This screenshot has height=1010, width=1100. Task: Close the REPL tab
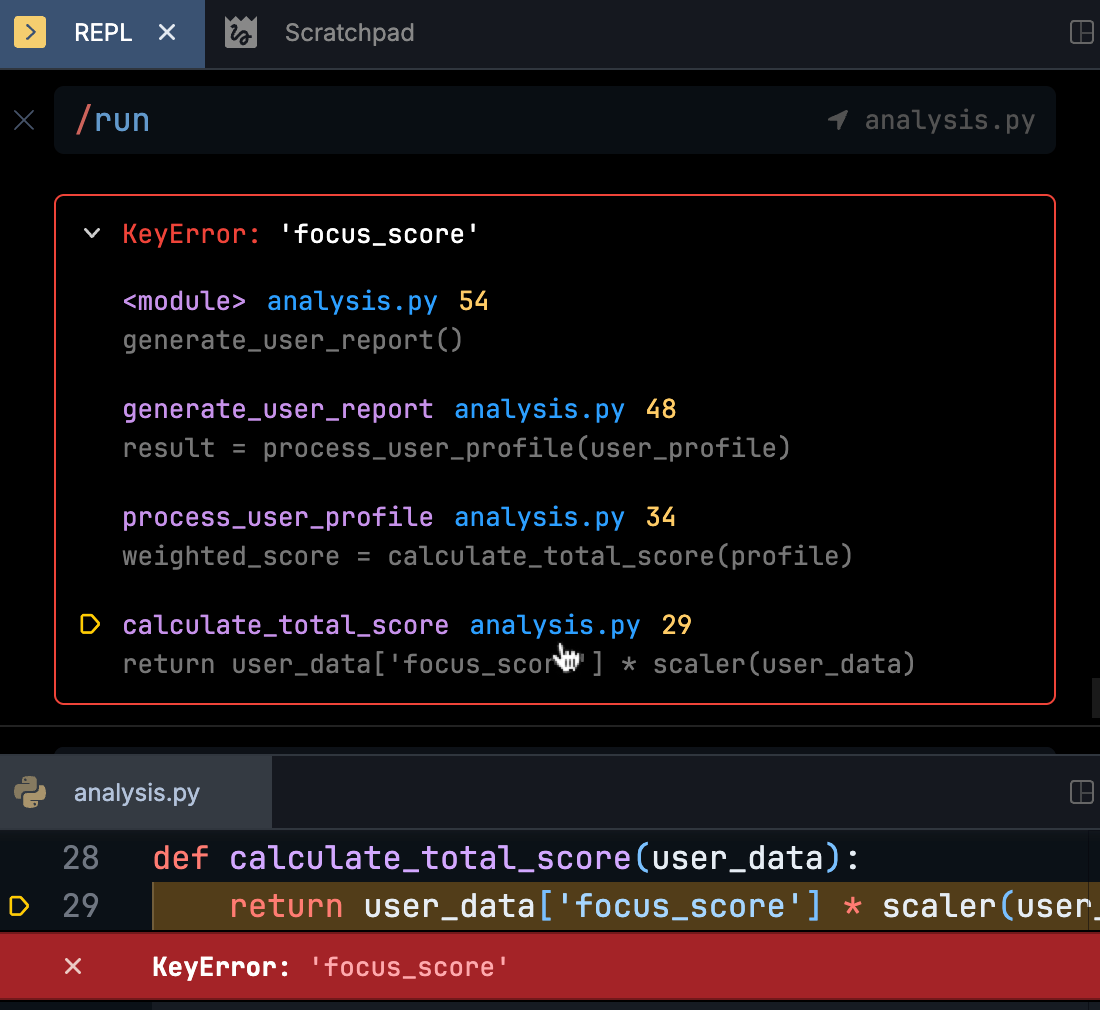167,32
